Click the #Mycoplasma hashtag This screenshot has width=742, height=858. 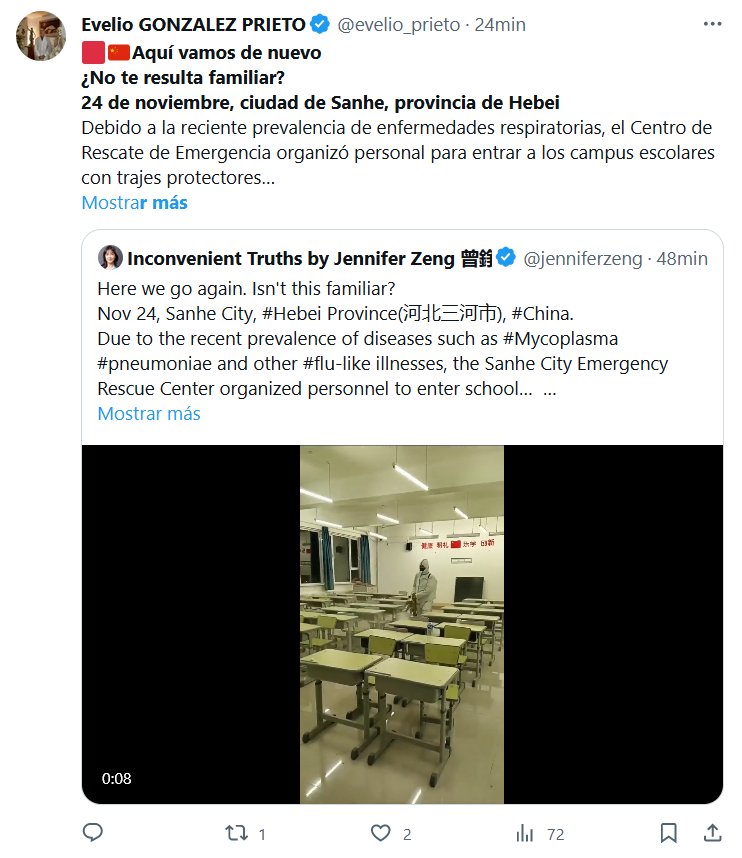(x=560, y=339)
